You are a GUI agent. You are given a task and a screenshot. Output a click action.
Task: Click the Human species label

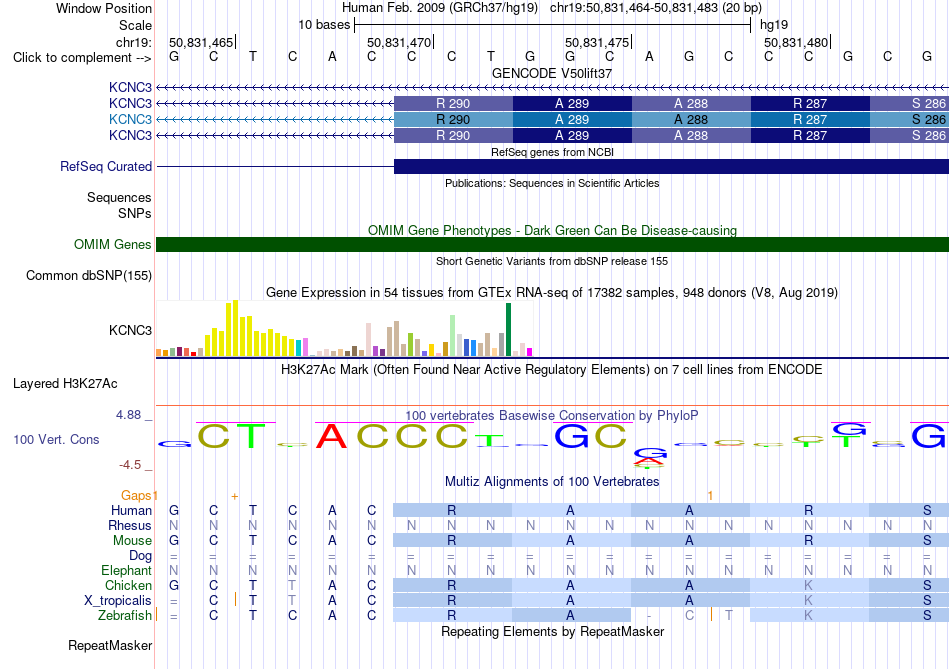tap(131, 510)
